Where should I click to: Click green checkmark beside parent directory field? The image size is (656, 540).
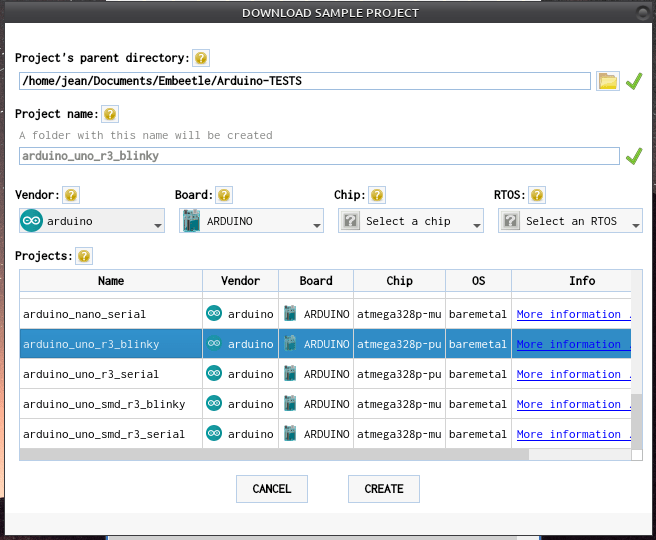click(634, 81)
